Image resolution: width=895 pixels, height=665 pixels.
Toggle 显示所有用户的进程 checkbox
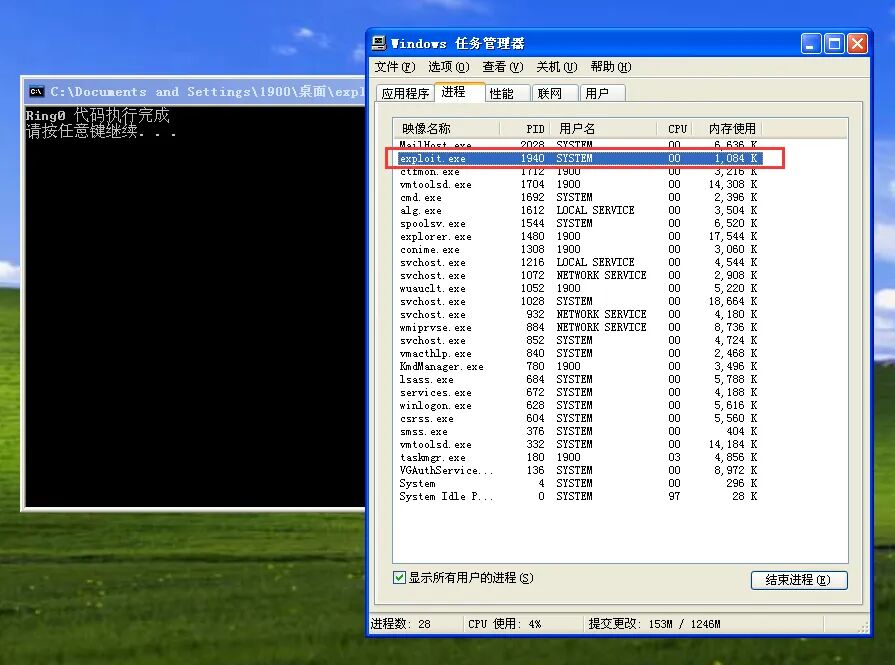click(400, 578)
